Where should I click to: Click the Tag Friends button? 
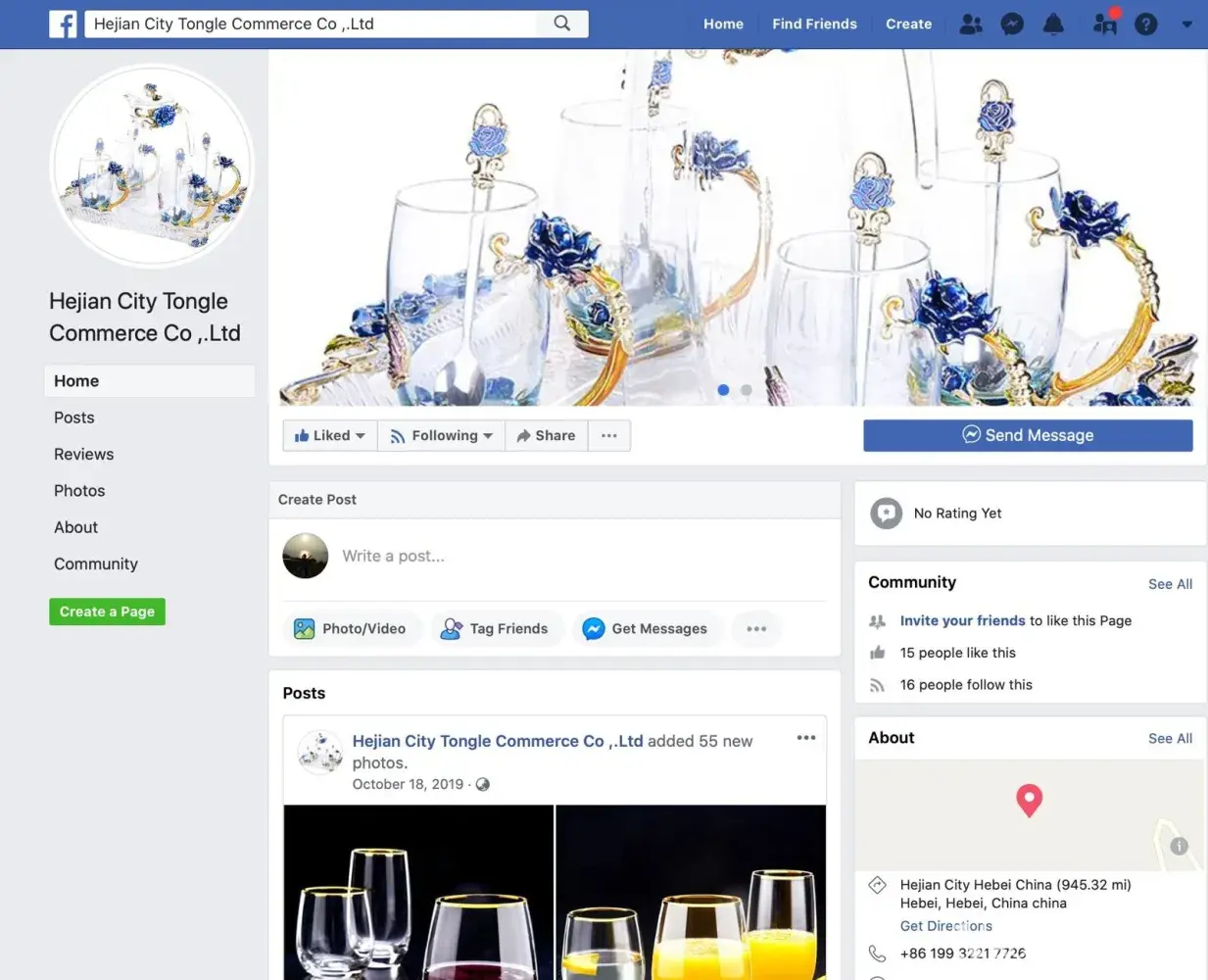tap(496, 628)
